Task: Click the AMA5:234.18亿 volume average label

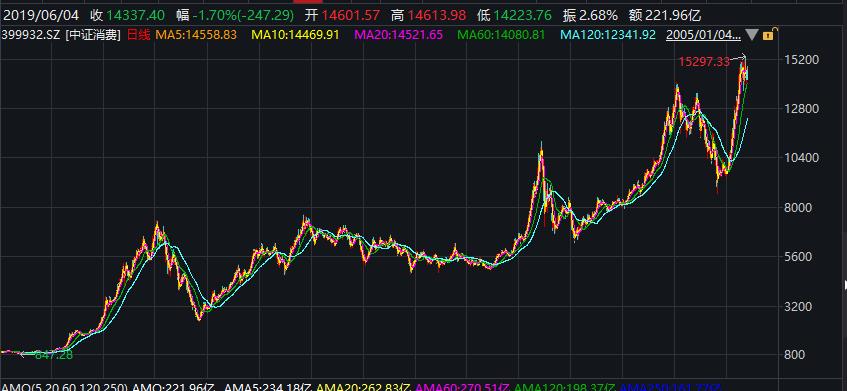Action: click(x=268, y=387)
